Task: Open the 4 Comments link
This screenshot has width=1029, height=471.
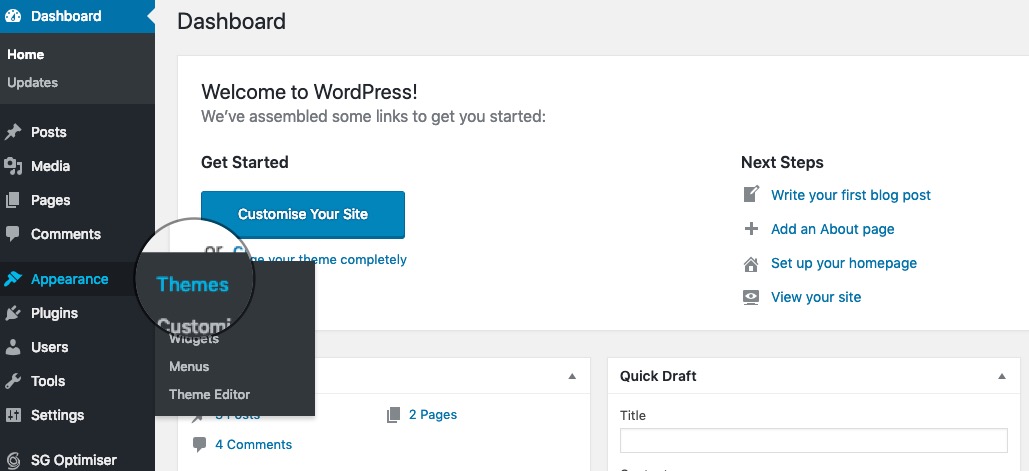Action: tap(253, 445)
